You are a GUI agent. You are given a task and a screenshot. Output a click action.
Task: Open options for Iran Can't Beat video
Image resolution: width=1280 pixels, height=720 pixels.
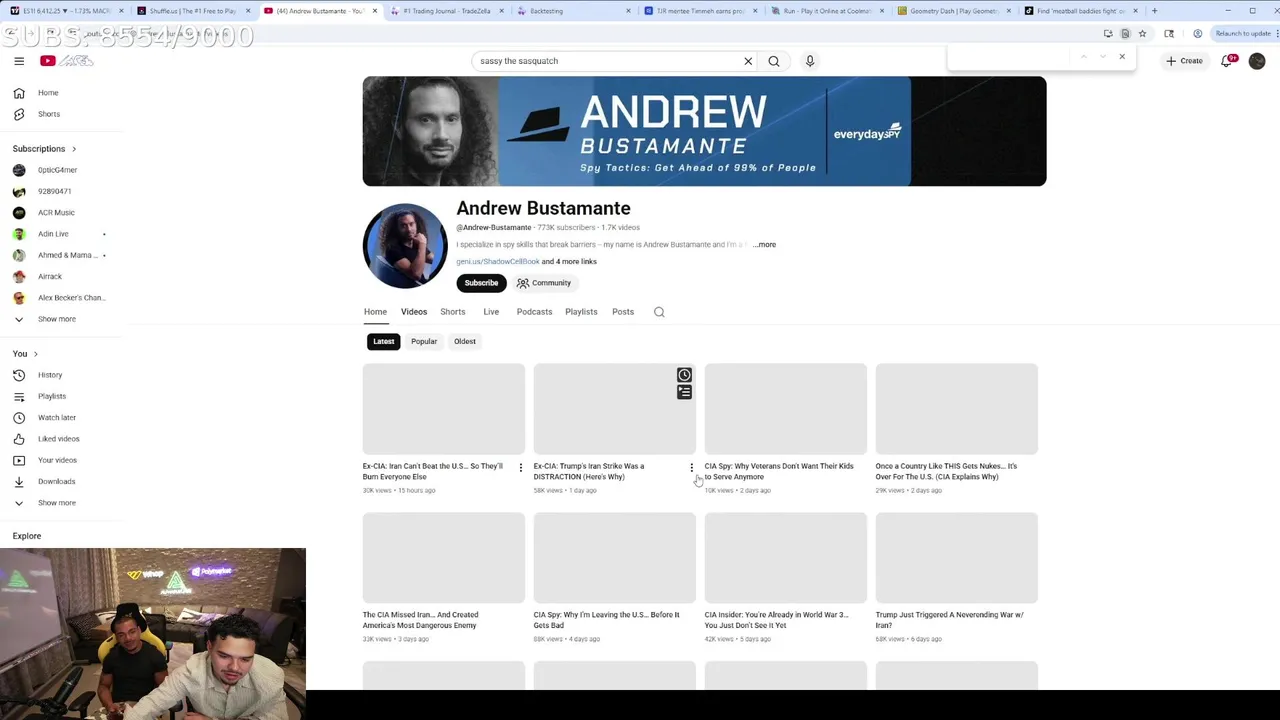(520, 467)
